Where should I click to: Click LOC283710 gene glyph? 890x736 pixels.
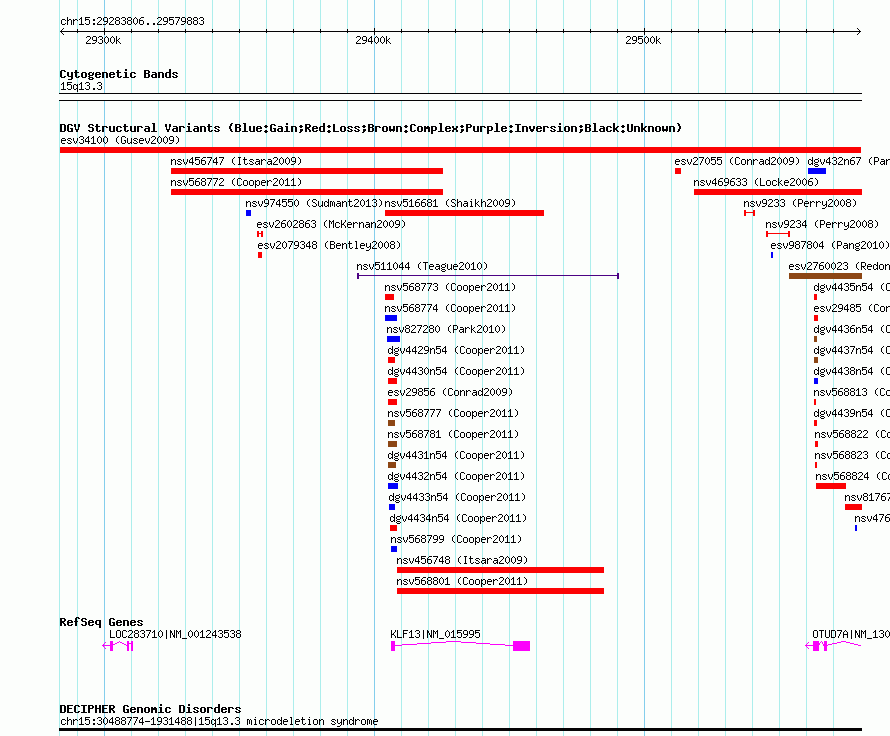[117, 646]
